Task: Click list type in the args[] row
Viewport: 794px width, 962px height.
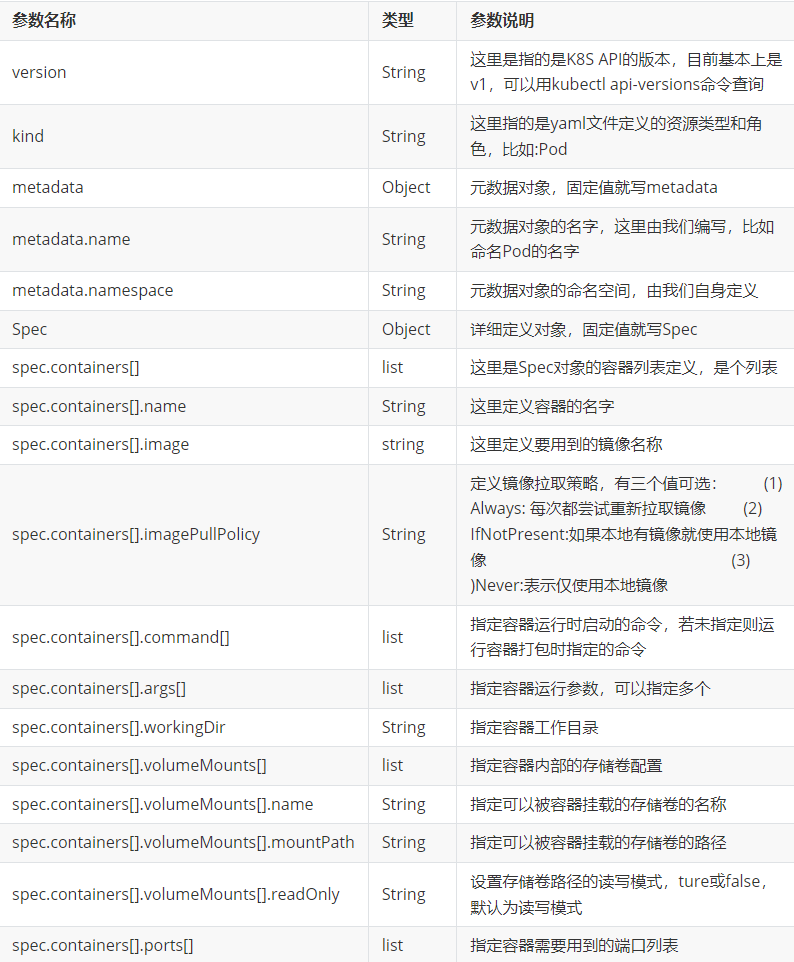Action: (x=392, y=688)
